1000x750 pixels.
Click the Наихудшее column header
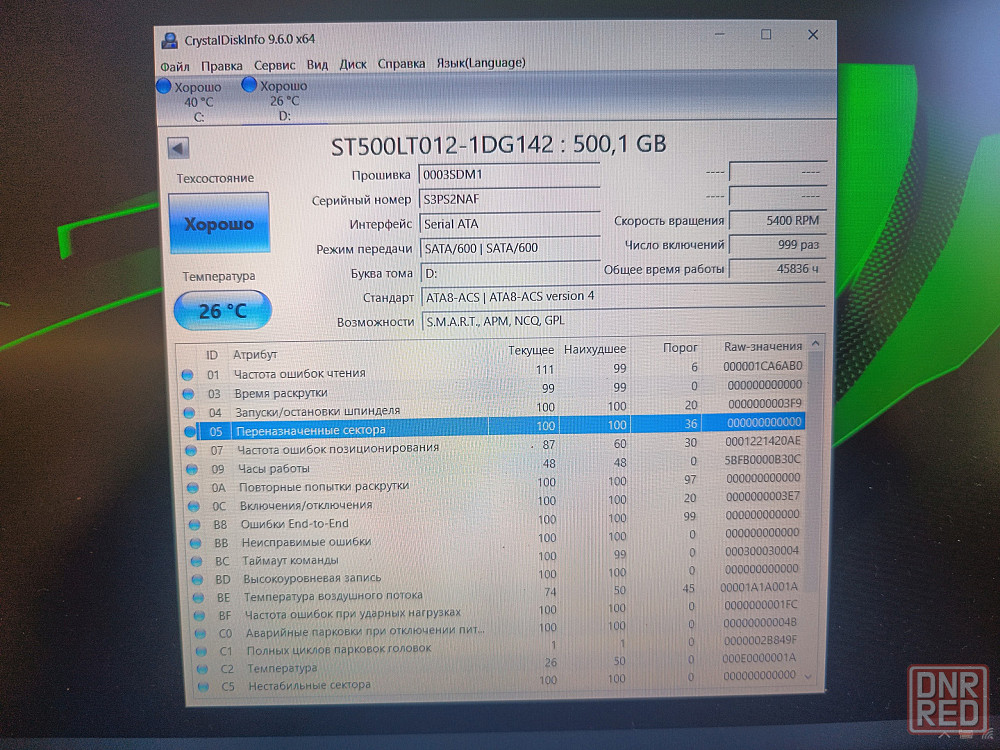594,349
